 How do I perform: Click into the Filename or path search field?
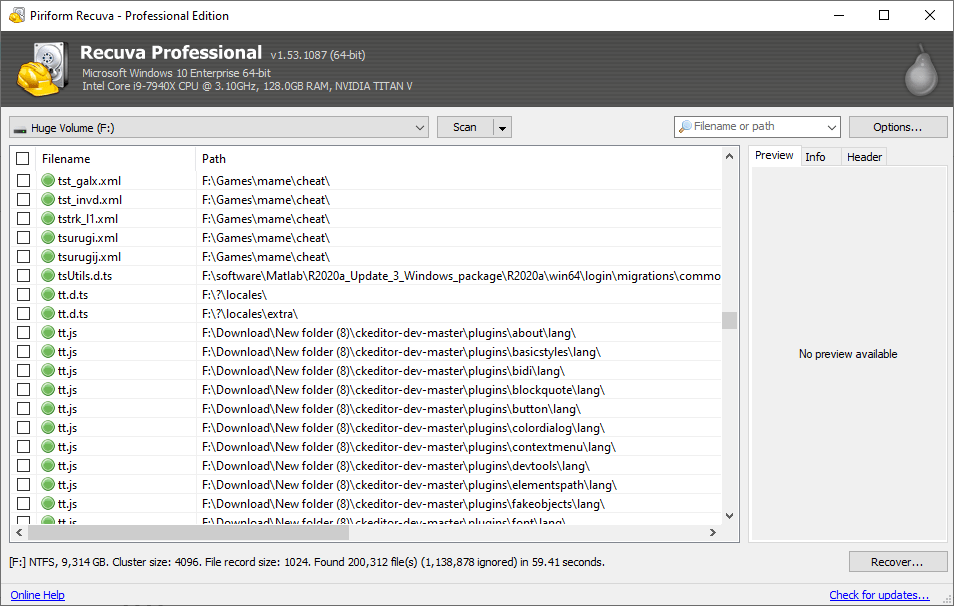[x=757, y=127]
